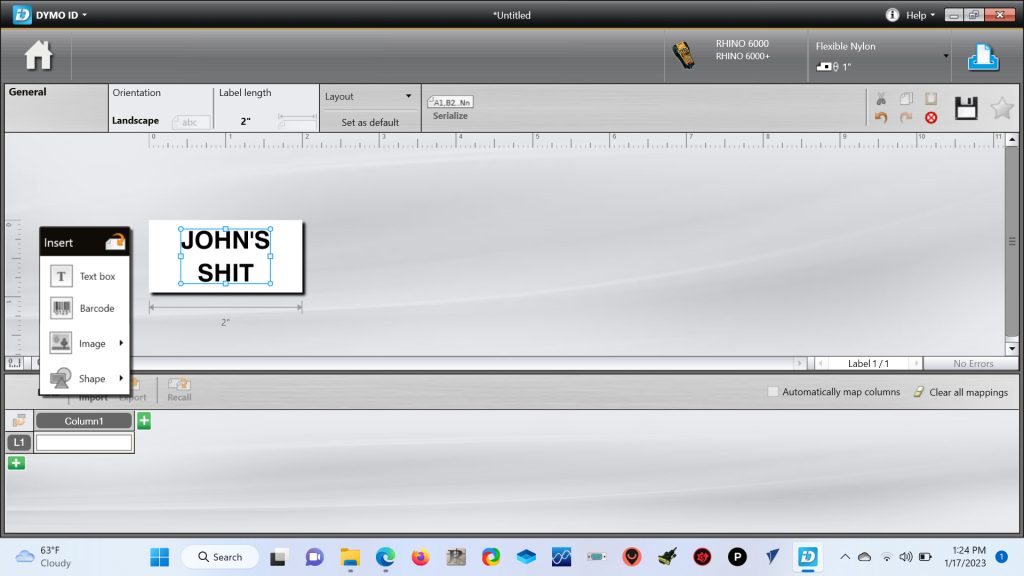This screenshot has height=576, width=1024.
Task: Add a new column with green plus
Action: (x=144, y=421)
